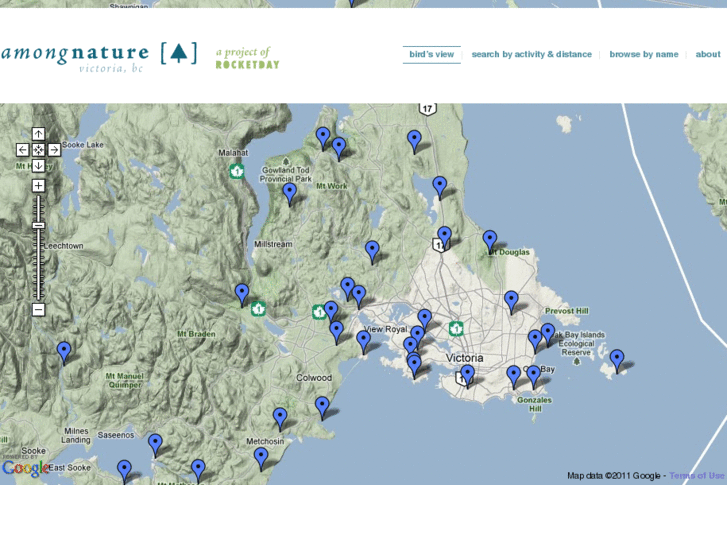Select the marker on the small island east of Oak Bay
The height and width of the screenshot is (545, 727).
[617, 362]
